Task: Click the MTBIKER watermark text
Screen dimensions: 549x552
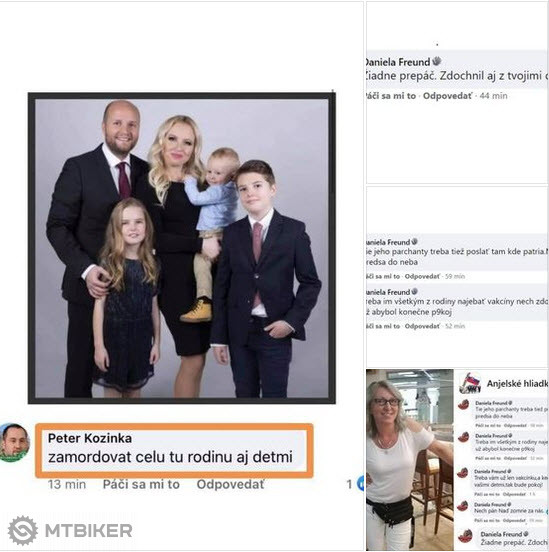Action: click(x=89, y=531)
